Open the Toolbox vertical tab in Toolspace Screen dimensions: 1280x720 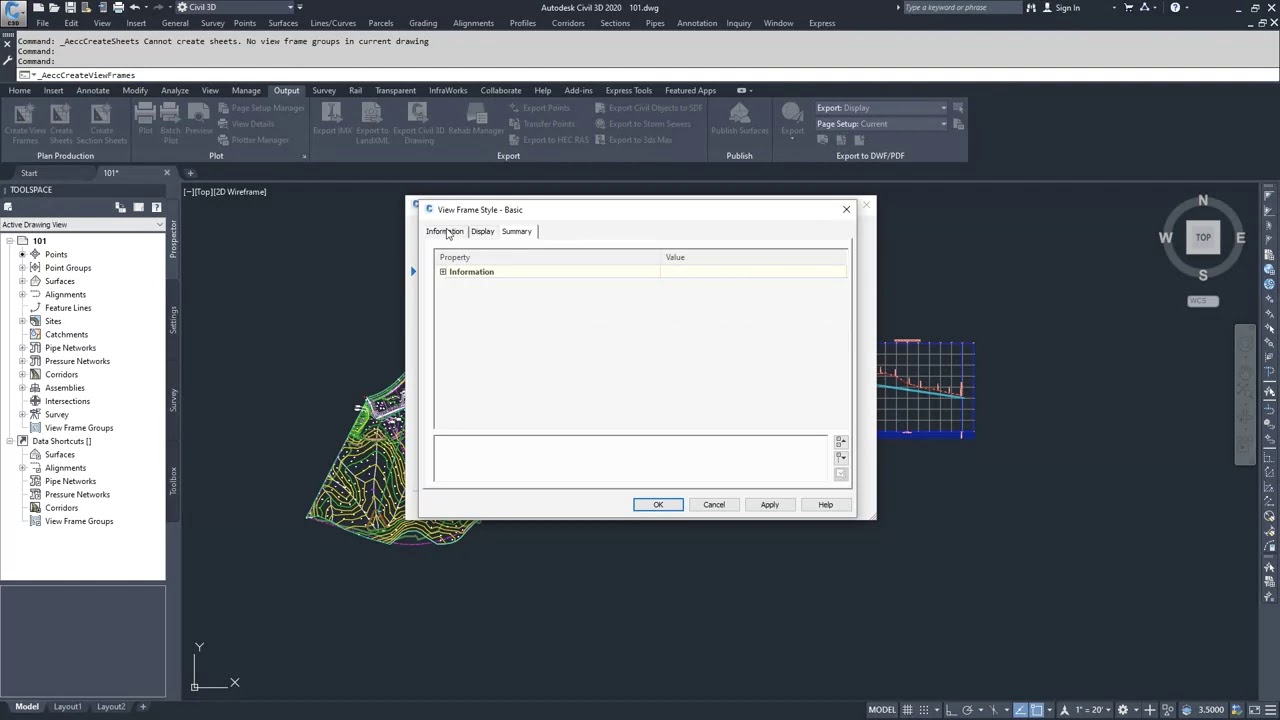tap(173, 480)
